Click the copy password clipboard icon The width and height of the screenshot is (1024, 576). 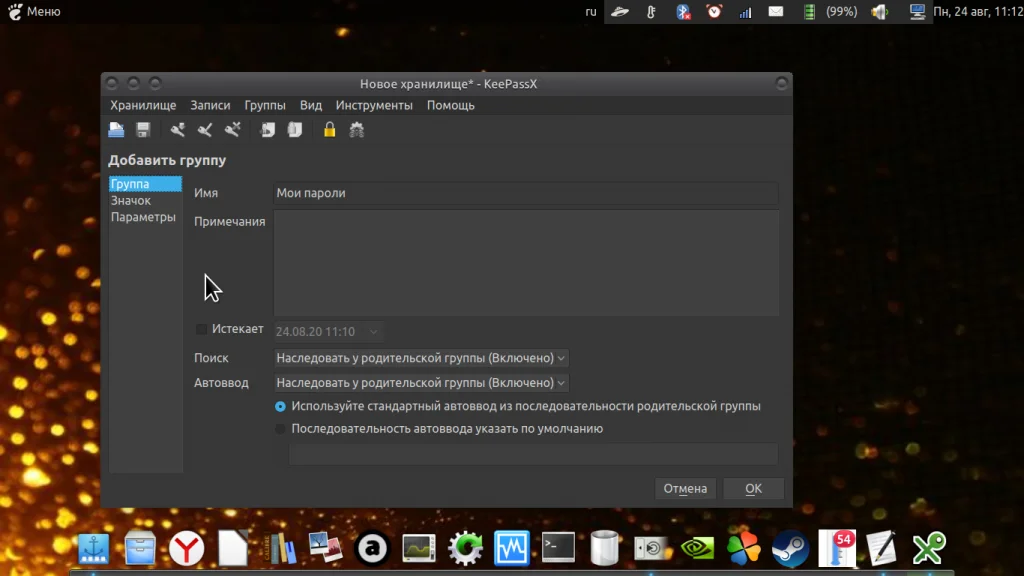tap(294, 130)
